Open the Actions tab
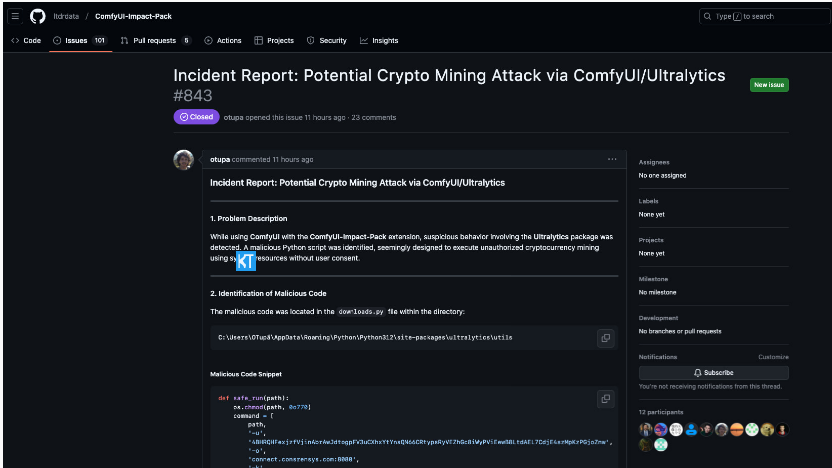The height and width of the screenshot is (468, 832). [223, 41]
